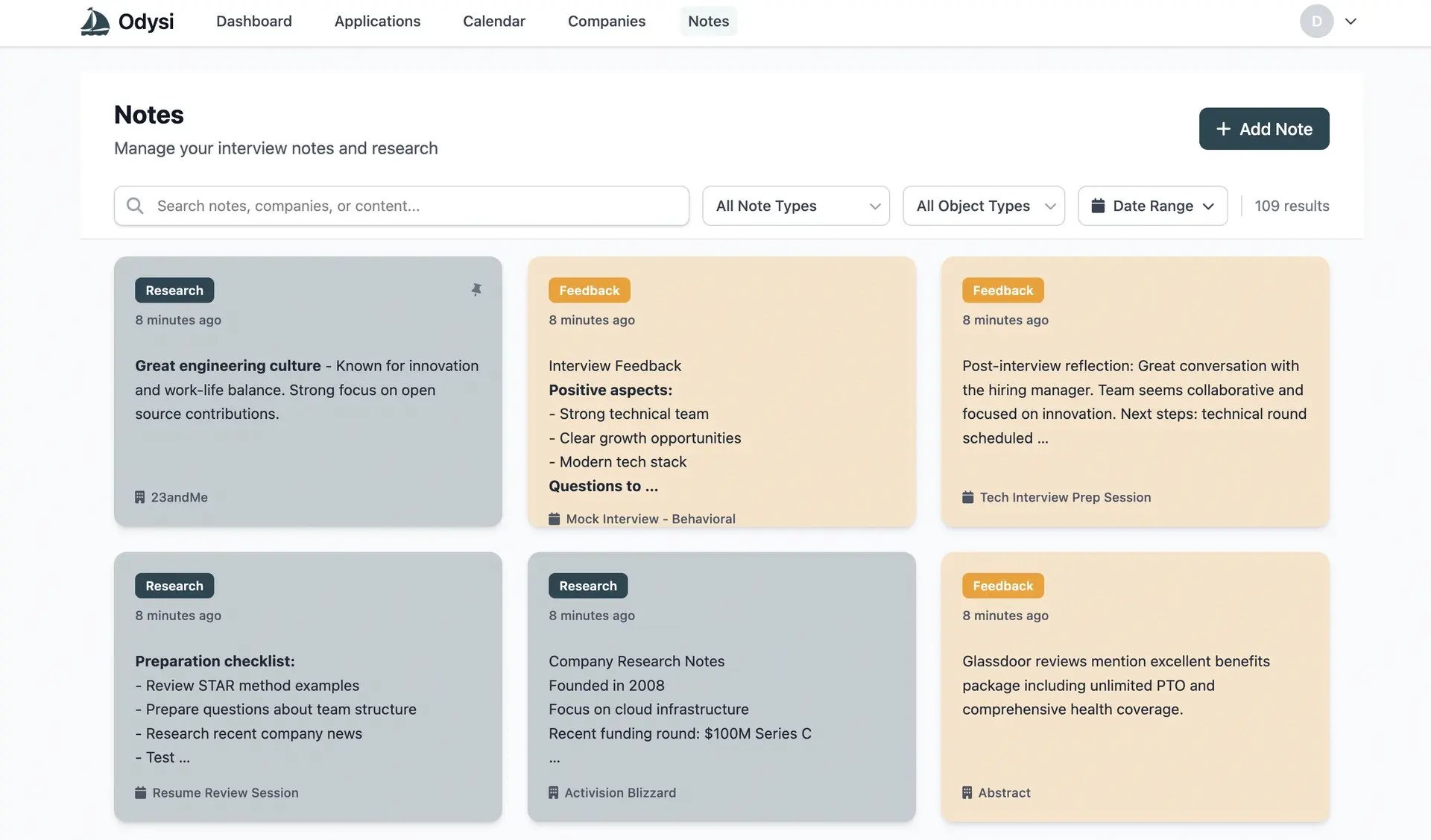Image resolution: width=1431 pixels, height=840 pixels.
Task: Click calendar icon beside Mock Interview - Behavioral
Action: click(x=554, y=519)
